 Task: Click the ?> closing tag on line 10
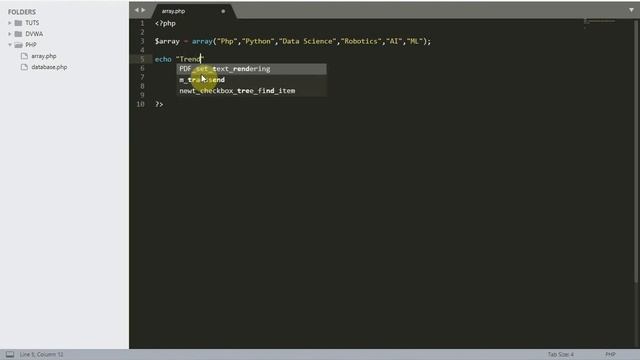[x=159, y=104]
